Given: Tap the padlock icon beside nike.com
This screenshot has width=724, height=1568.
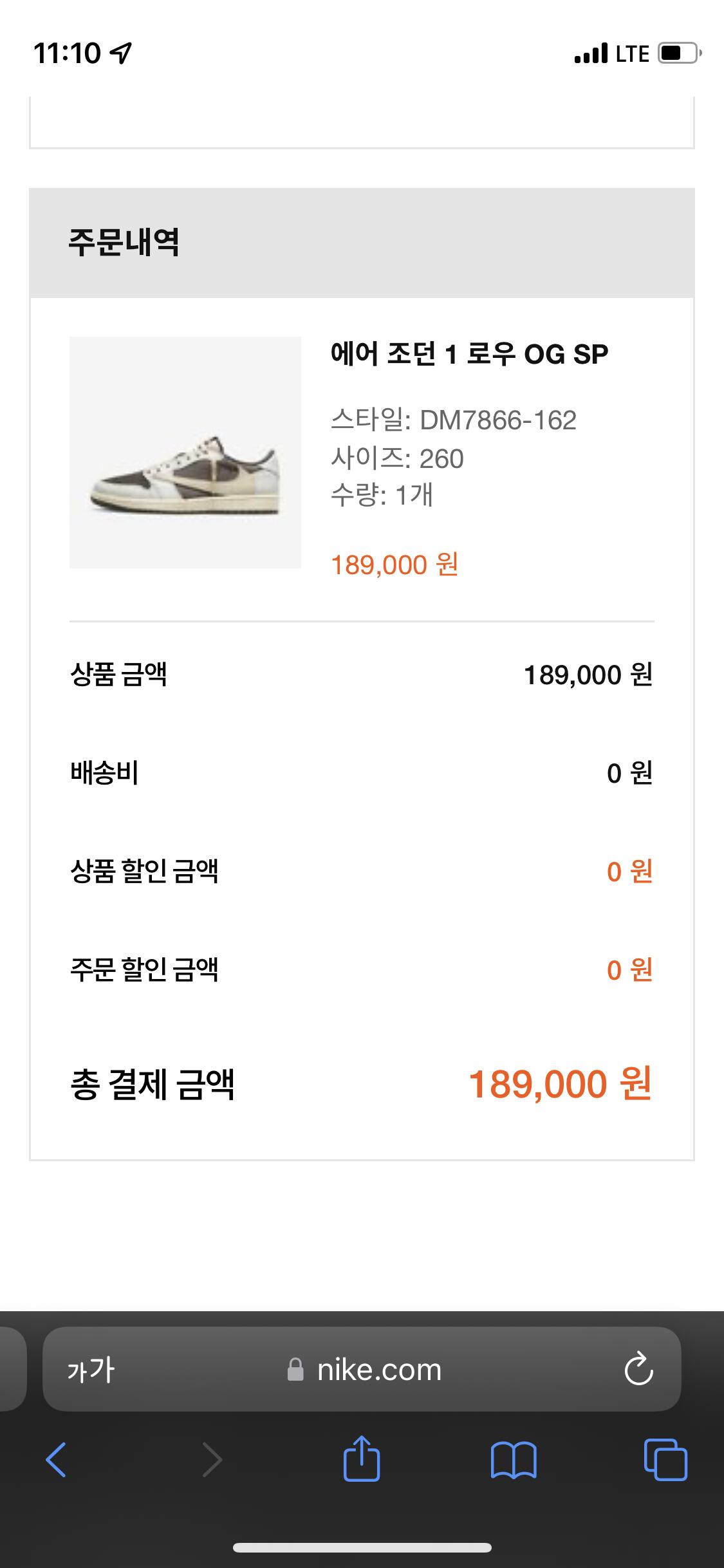Looking at the screenshot, I should click(295, 1370).
